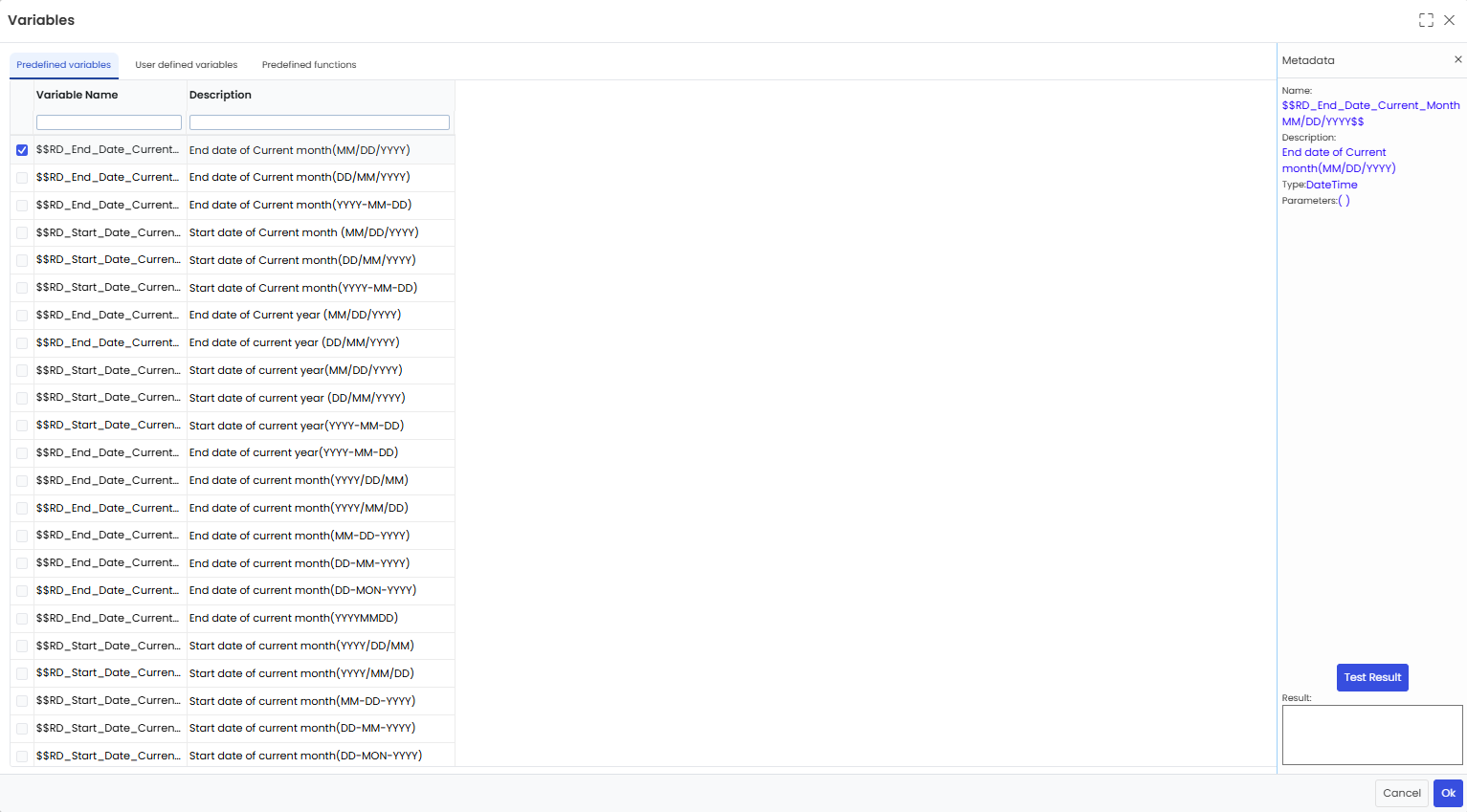Check Start date of current month(MM-DD-YYYY) row
1467x812 pixels.
click(22, 701)
